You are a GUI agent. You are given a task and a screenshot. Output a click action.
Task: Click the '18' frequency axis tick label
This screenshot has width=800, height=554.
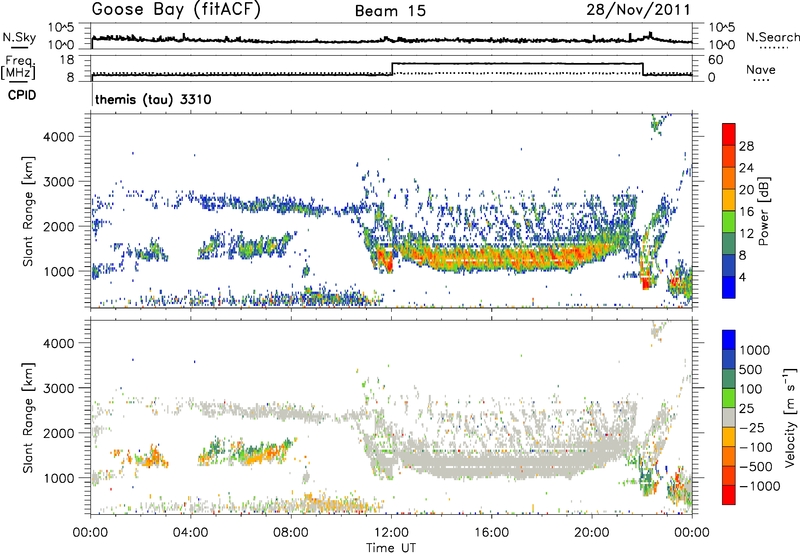[x=67, y=59]
